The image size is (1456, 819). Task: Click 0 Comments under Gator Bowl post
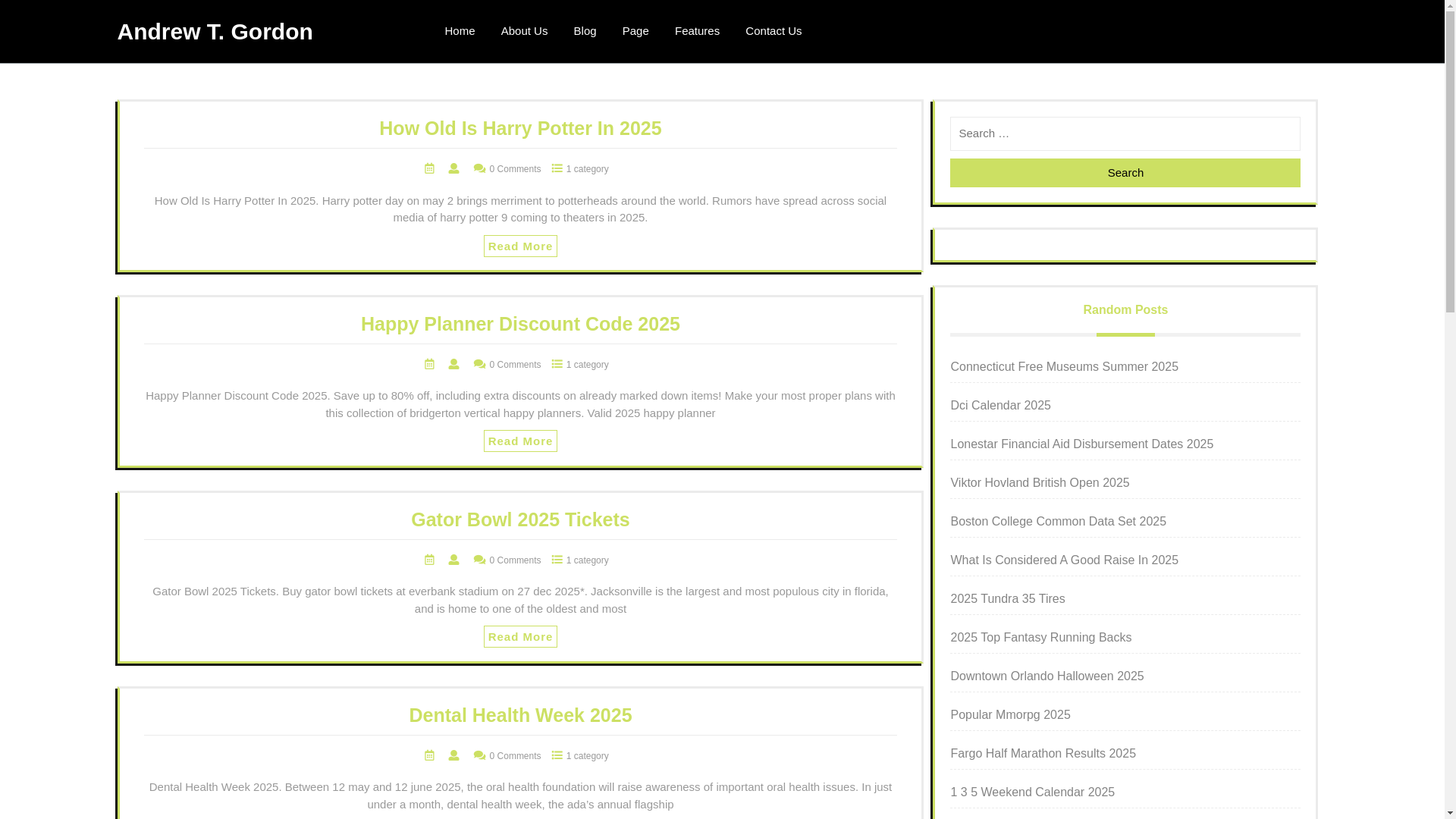pos(515,560)
